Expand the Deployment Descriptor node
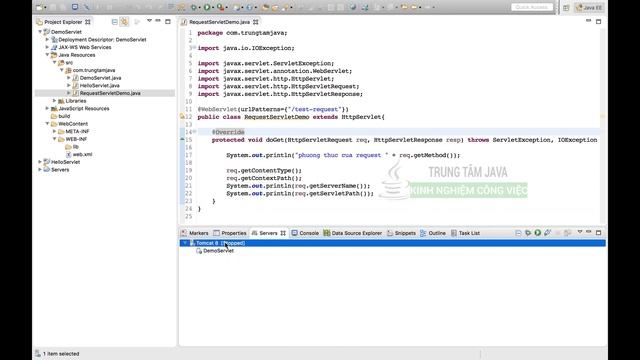Image resolution: width=640 pixels, height=360 pixels. (x=47, y=40)
